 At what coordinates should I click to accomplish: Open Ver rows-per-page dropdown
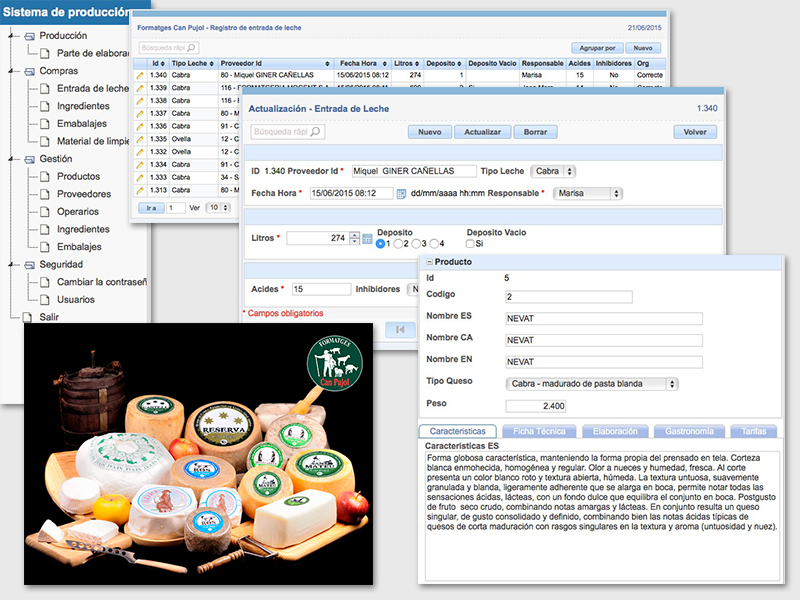point(218,208)
